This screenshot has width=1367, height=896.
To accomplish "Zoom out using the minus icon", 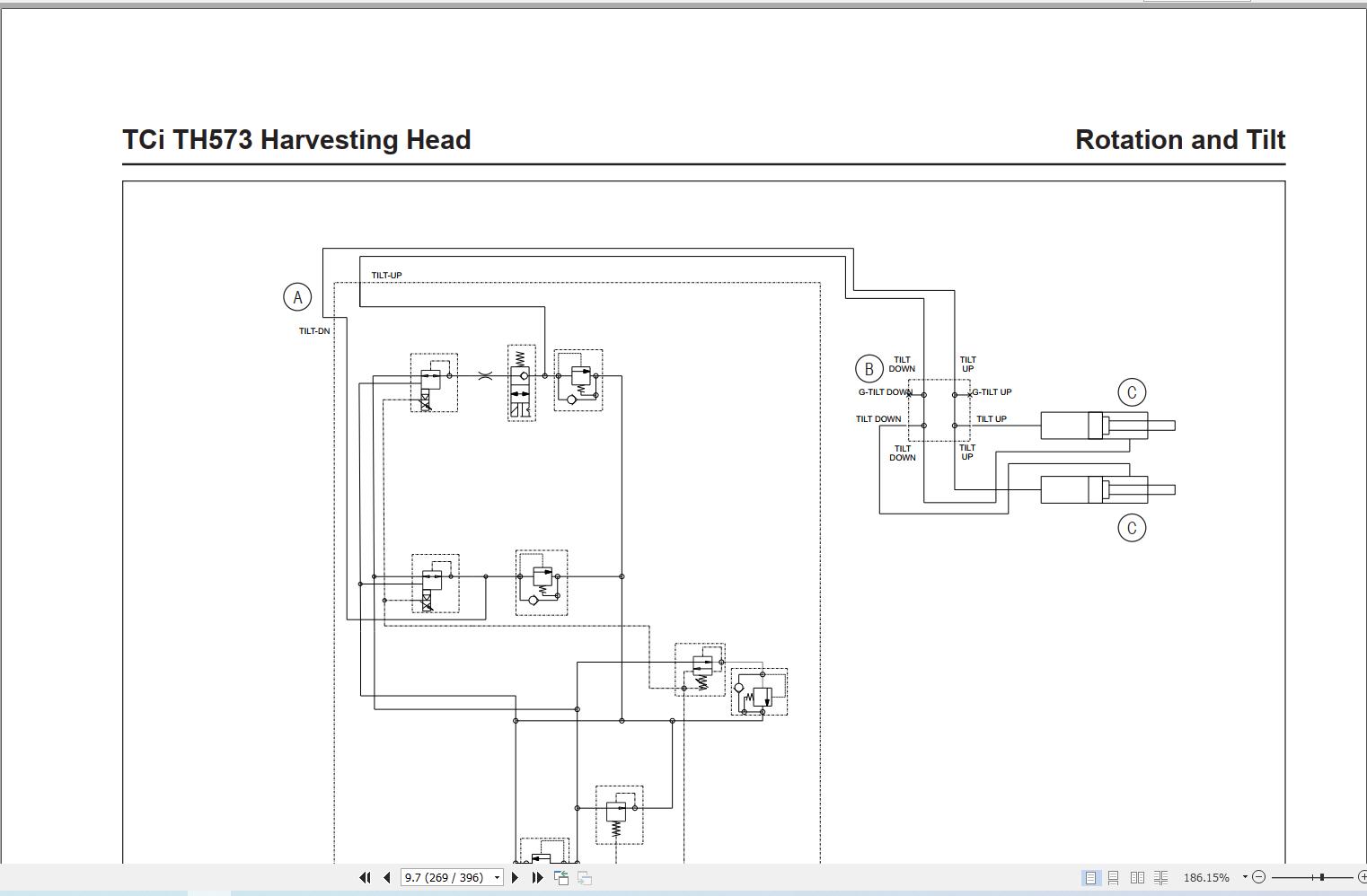I will pyautogui.click(x=1259, y=876).
